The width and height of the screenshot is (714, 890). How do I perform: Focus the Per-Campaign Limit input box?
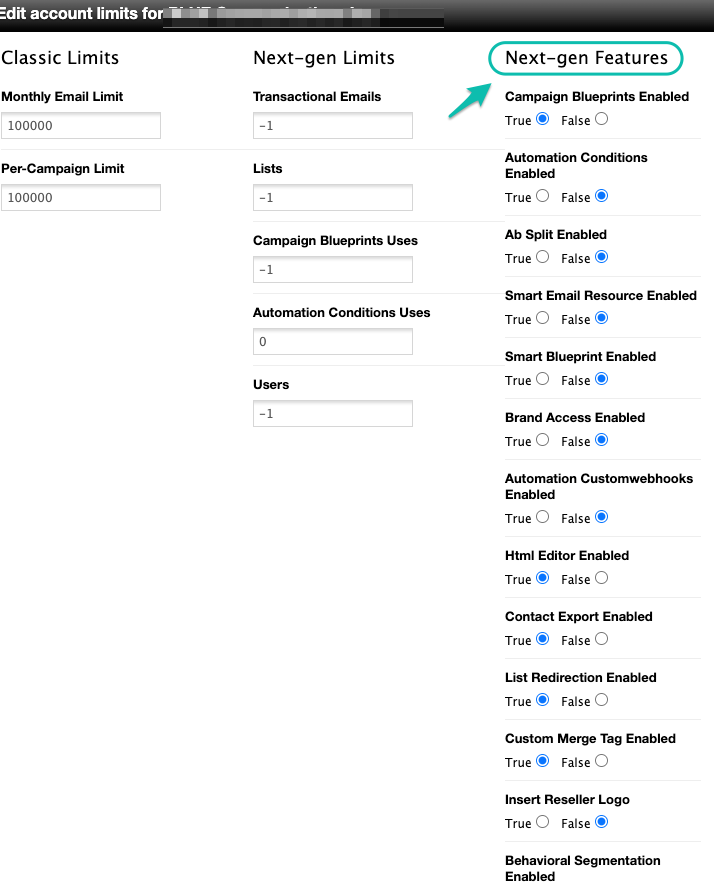[x=81, y=198]
